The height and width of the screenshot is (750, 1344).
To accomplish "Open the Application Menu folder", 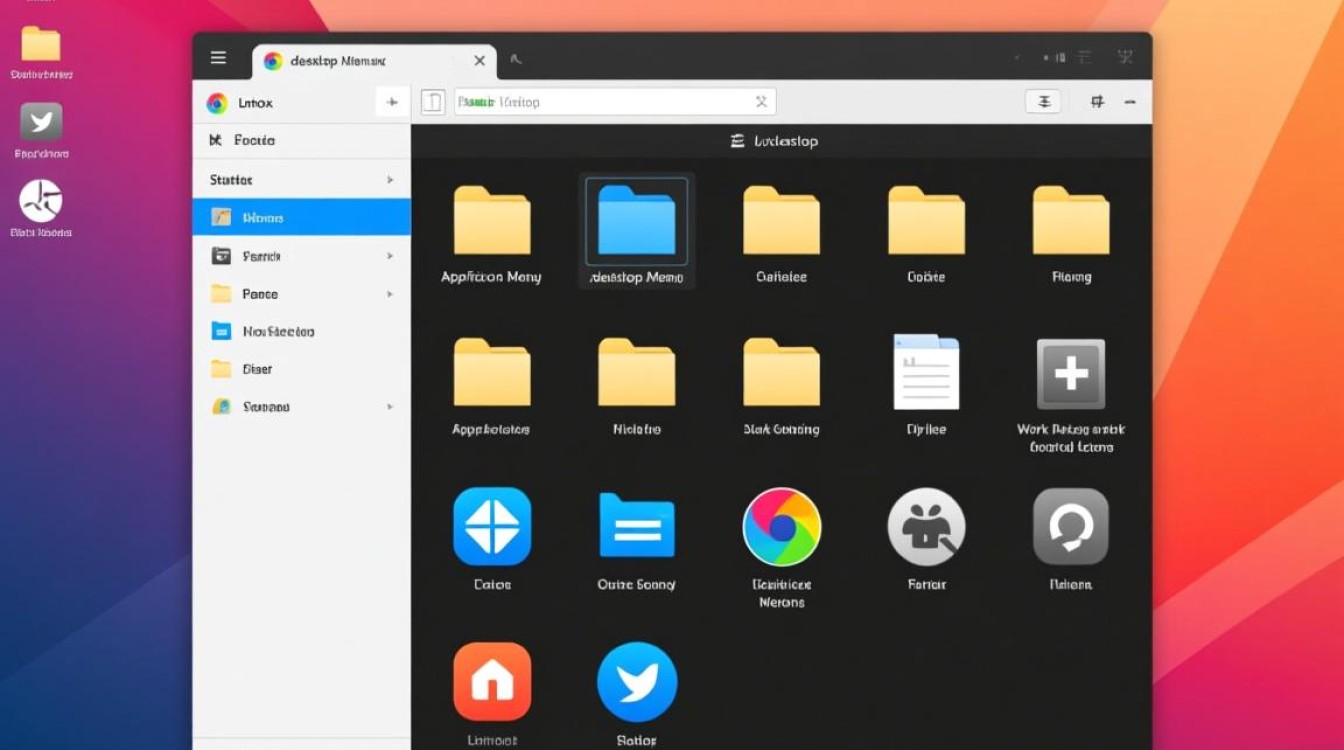I will pos(492,222).
